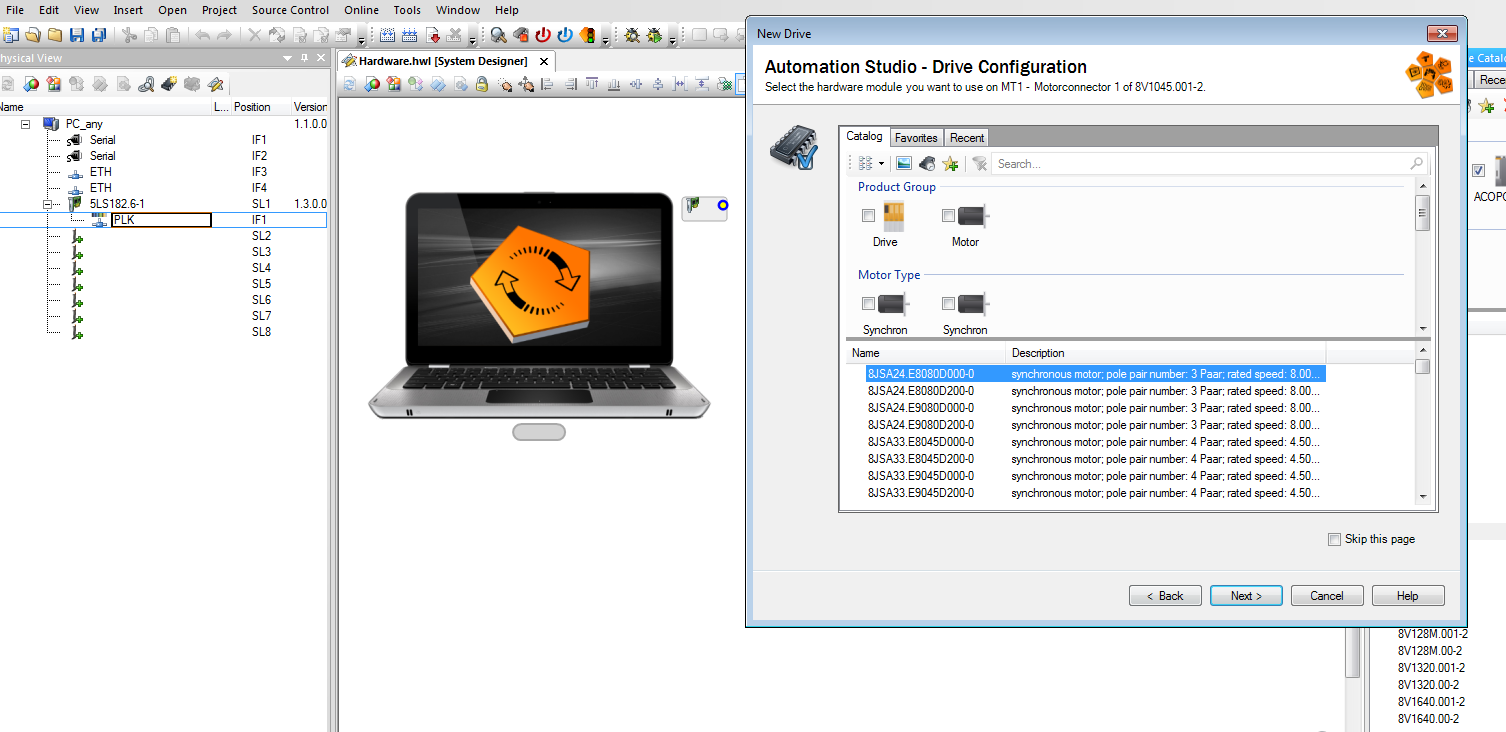The image size is (1506, 732).
Task: Click the green debugger bug icon
Action: click(x=654, y=35)
